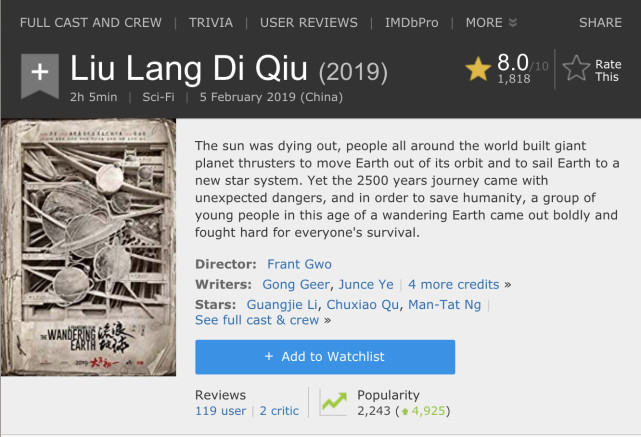This screenshot has height=437, width=641.
Task: Expand the 4 more credits link
Action: 453,285
